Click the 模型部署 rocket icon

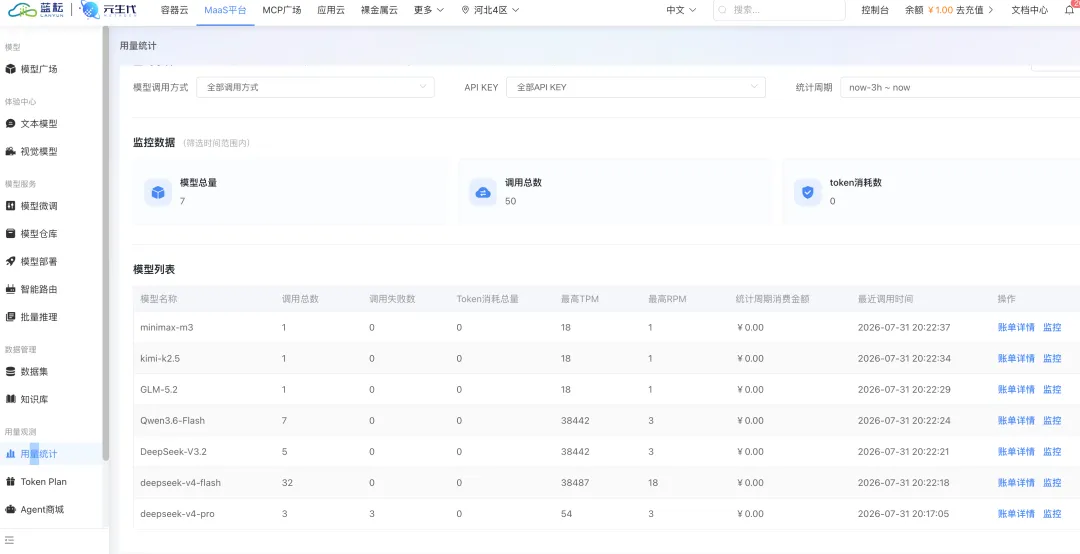[10, 261]
